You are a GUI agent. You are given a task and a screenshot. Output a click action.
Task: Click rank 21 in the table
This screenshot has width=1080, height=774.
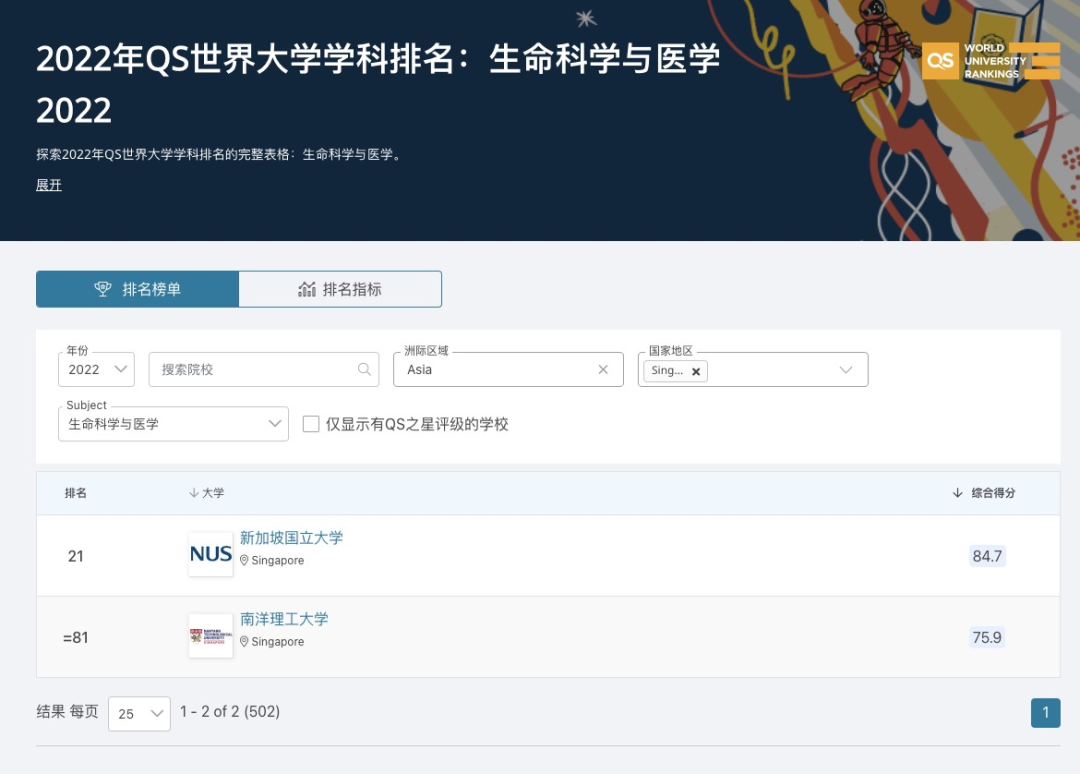76,556
